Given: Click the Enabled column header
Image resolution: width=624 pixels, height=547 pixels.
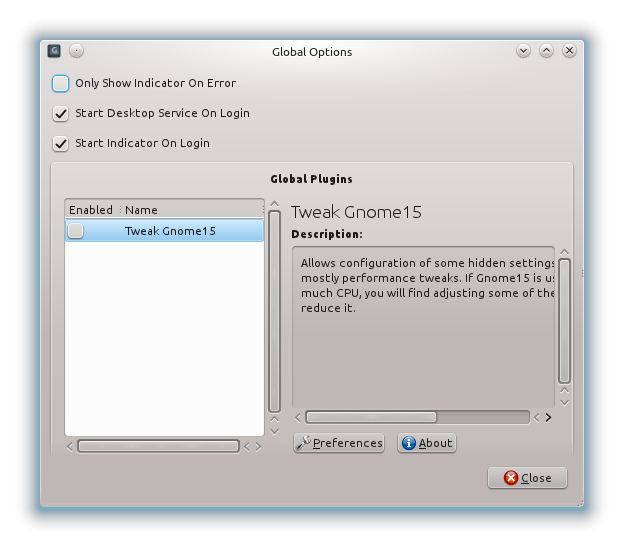Looking at the screenshot, I should [x=91, y=210].
